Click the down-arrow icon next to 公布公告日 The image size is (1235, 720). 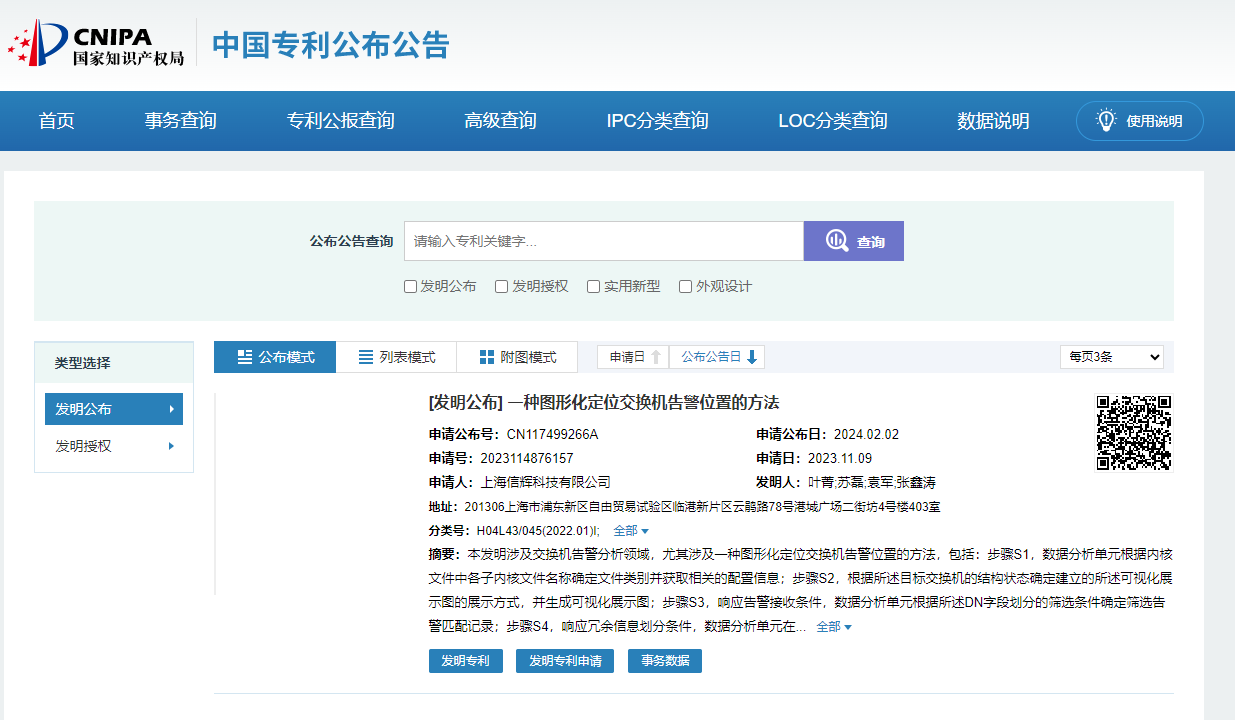[x=752, y=357]
